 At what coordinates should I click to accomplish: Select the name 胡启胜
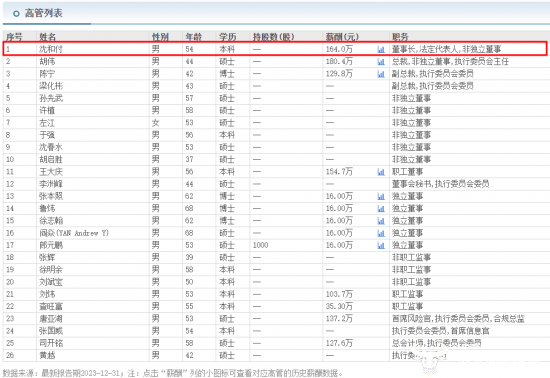pos(51,160)
